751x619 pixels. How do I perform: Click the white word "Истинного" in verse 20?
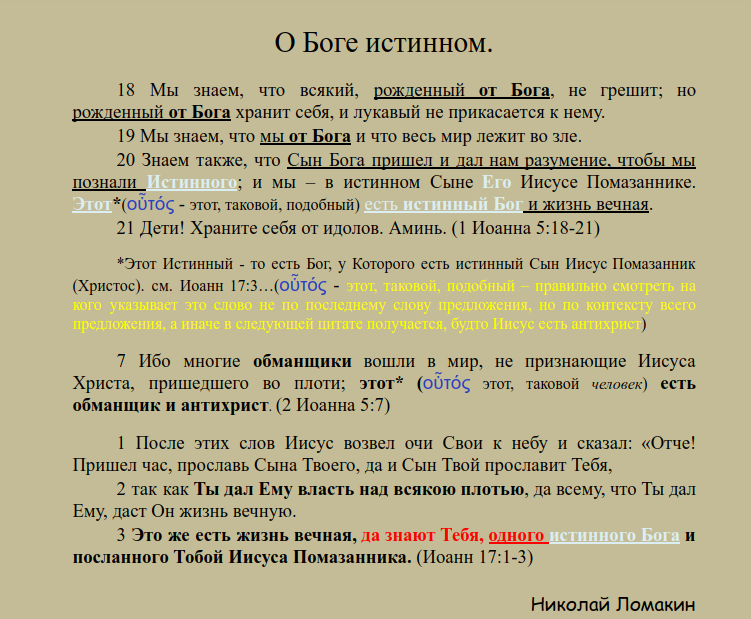pyautogui.click(x=192, y=183)
